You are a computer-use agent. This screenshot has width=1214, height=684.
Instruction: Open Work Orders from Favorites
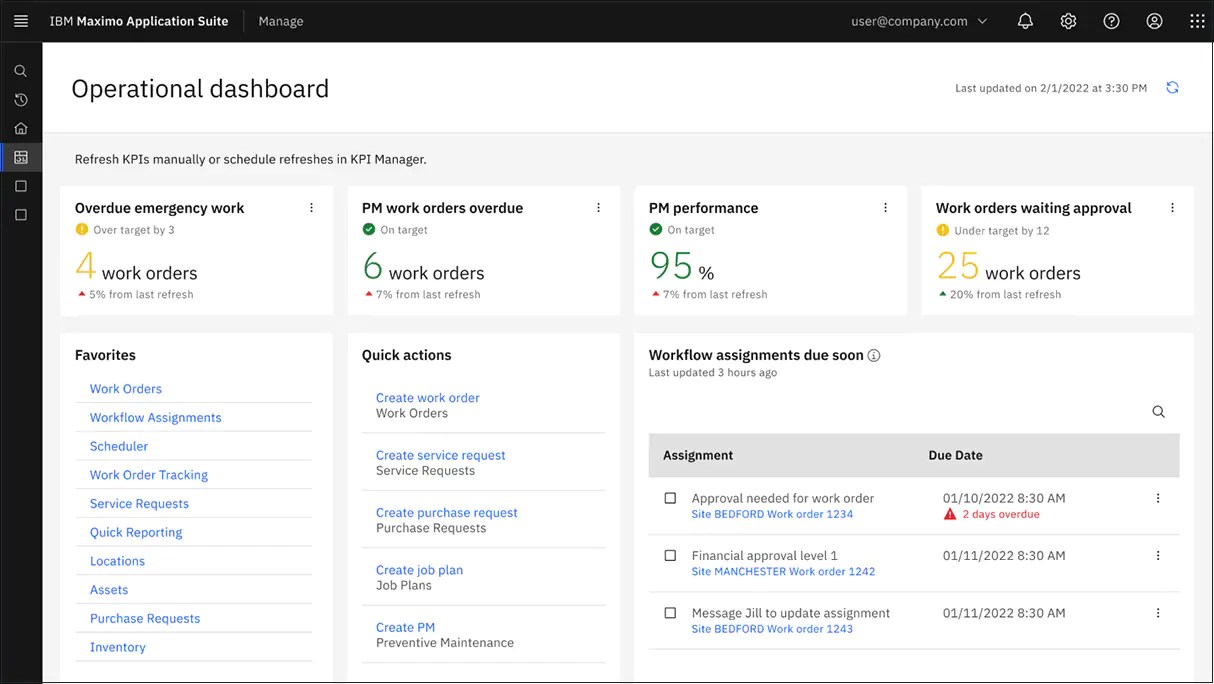coord(125,388)
